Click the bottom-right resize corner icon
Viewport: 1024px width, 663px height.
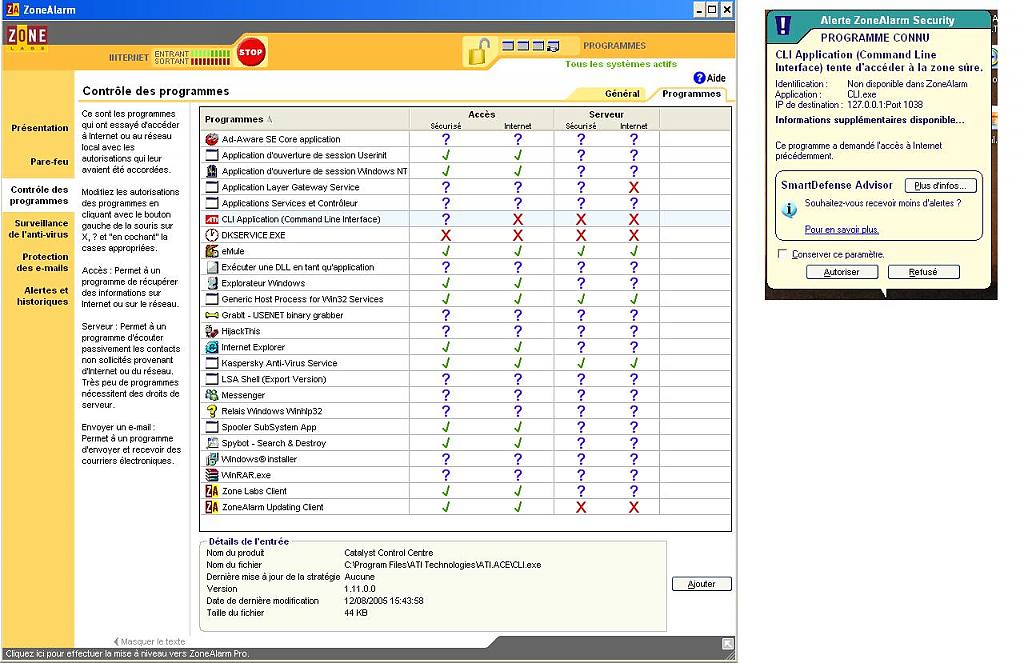727,644
